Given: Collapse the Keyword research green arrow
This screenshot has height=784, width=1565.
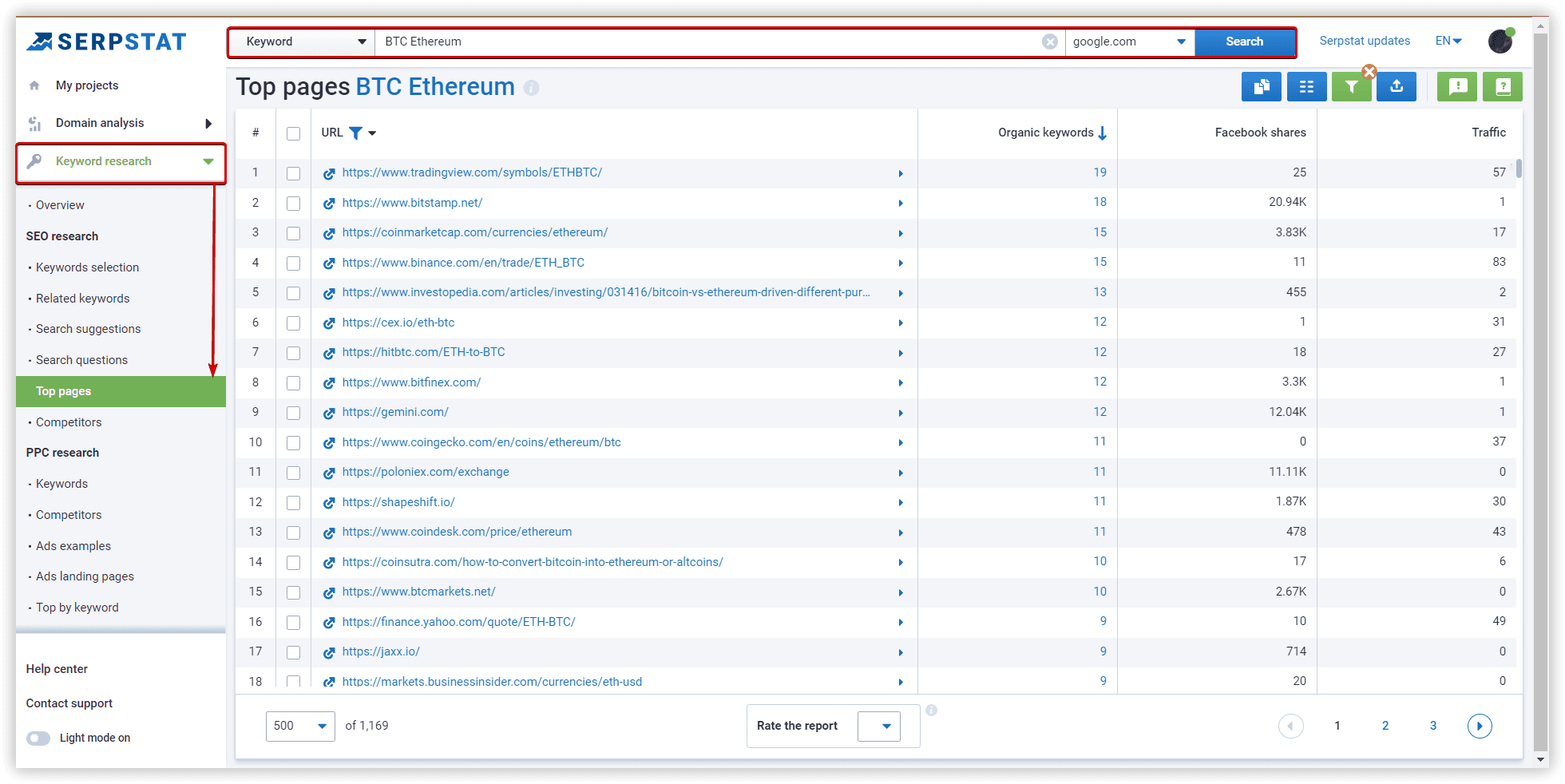Looking at the screenshot, I should [208, 161].
